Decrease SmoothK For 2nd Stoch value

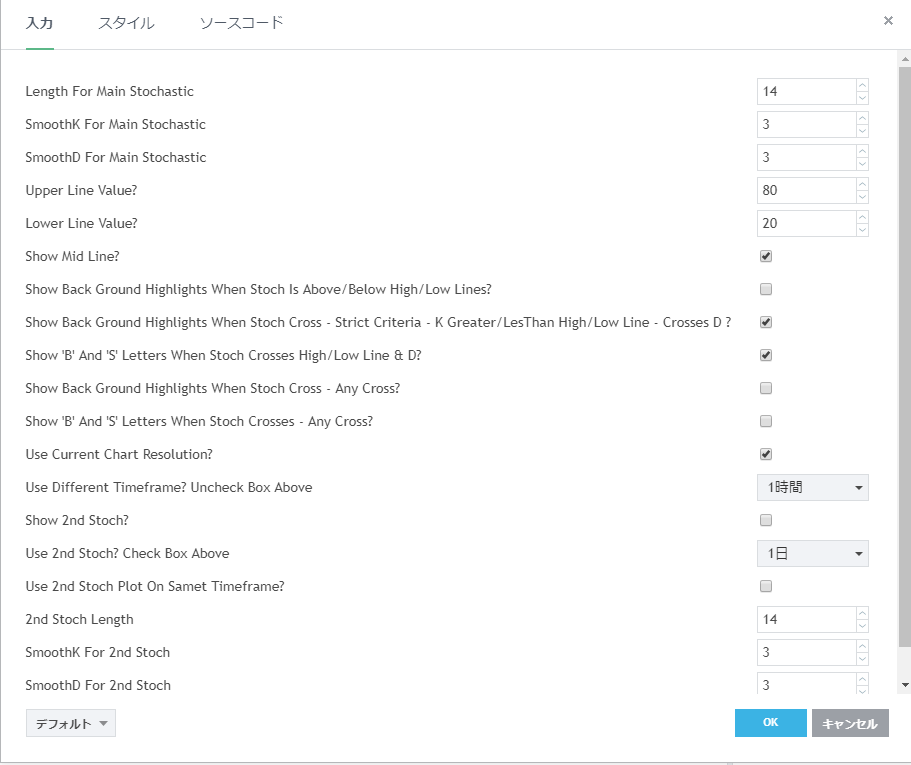pyautogui.click(x=862, y=659)
